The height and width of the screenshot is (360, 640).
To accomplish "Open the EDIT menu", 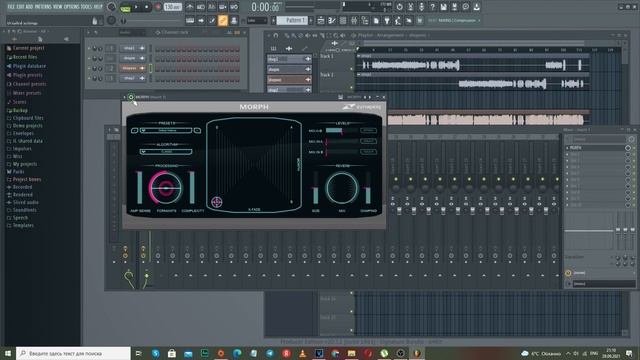I will coord(20,7).
